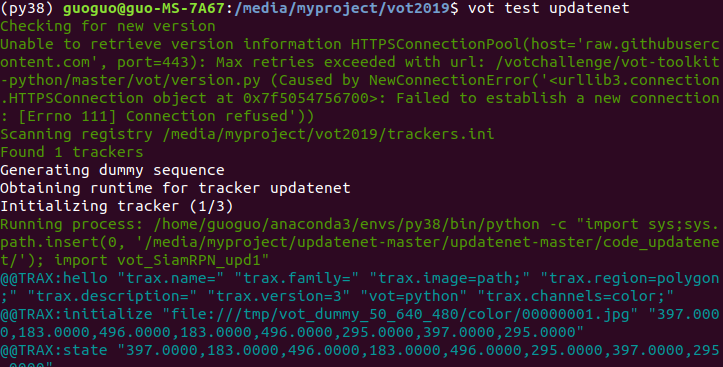Click the 'Unable to retrieve version information' text
The width and height of the screenshot is (723, 367).
click(171, 44)
